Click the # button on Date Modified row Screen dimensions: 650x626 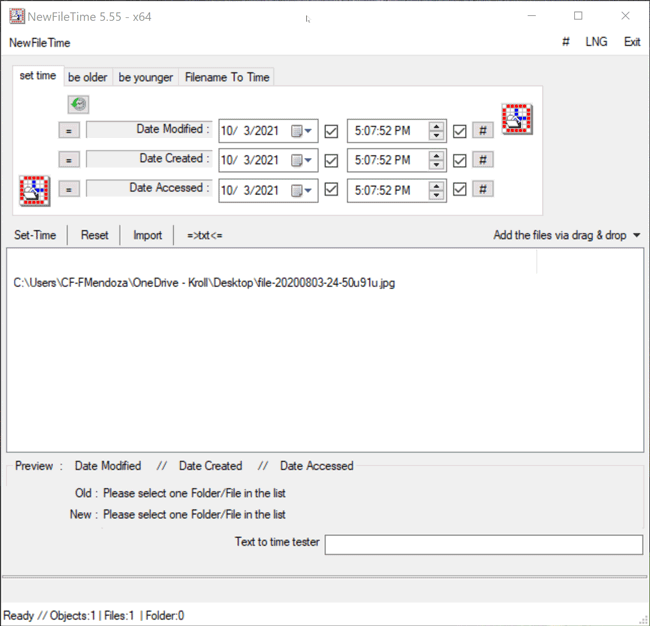pyautogui.click(x=483, y=131)
